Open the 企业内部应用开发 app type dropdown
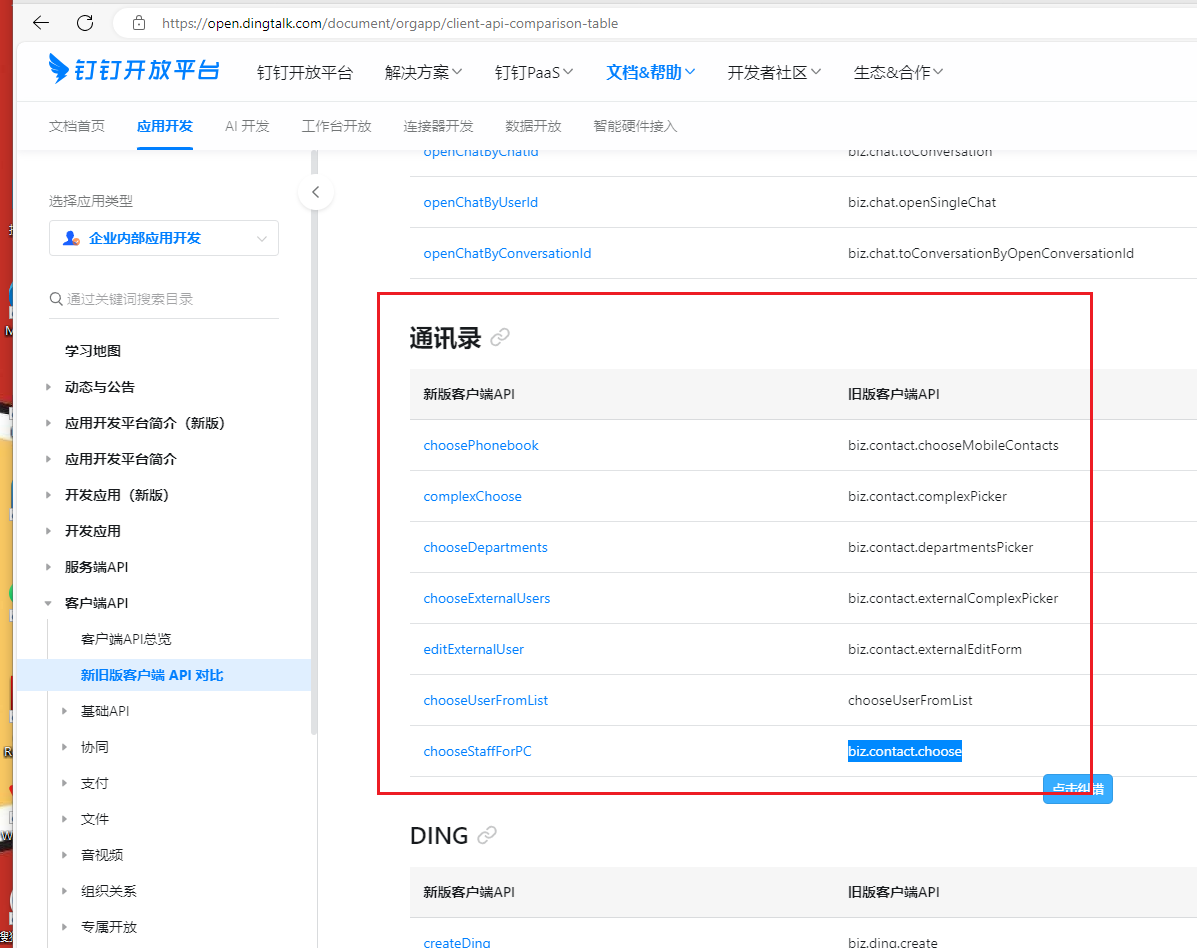 (163, 238)
